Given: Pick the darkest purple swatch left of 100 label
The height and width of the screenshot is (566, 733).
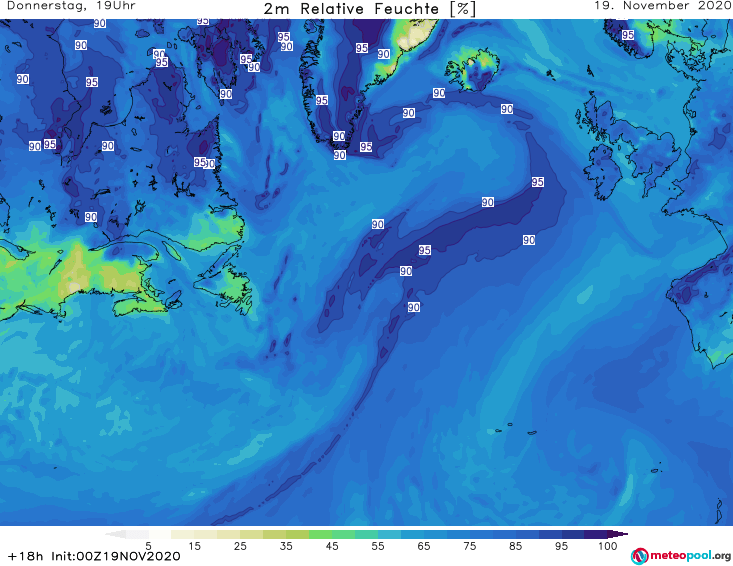Looking at the screenshot, I should click(x=596, y=534).
